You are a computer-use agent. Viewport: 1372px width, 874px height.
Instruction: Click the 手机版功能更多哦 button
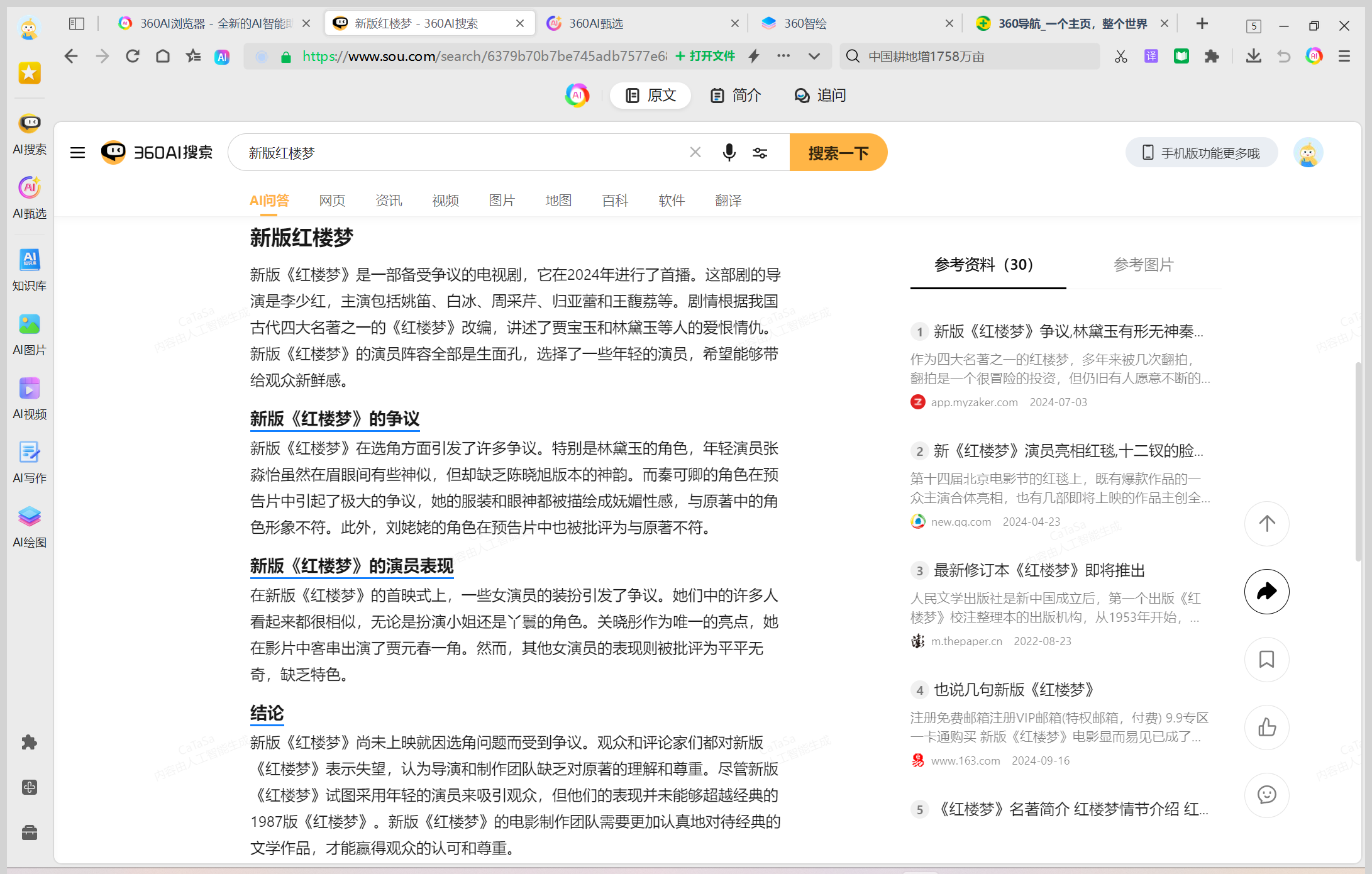[1201, 153]
